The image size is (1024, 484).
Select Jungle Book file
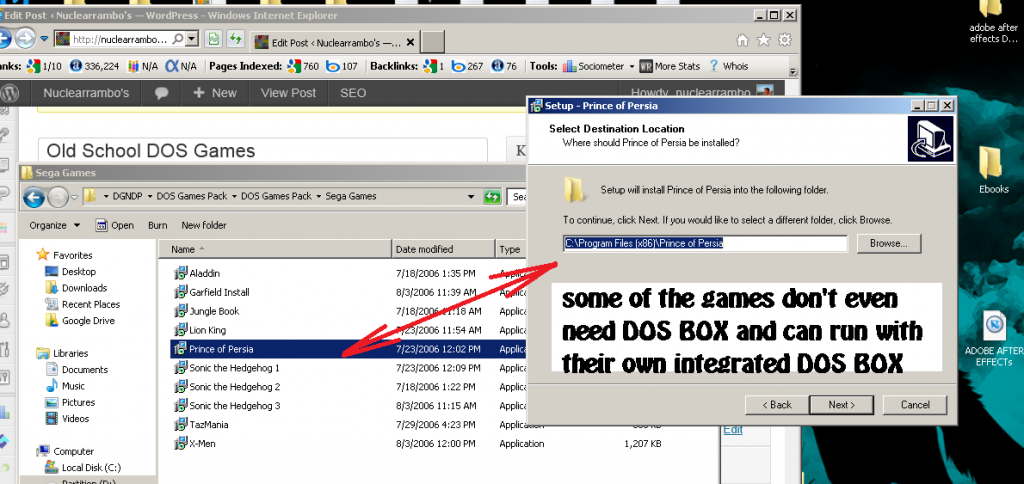tap(214, 311)
